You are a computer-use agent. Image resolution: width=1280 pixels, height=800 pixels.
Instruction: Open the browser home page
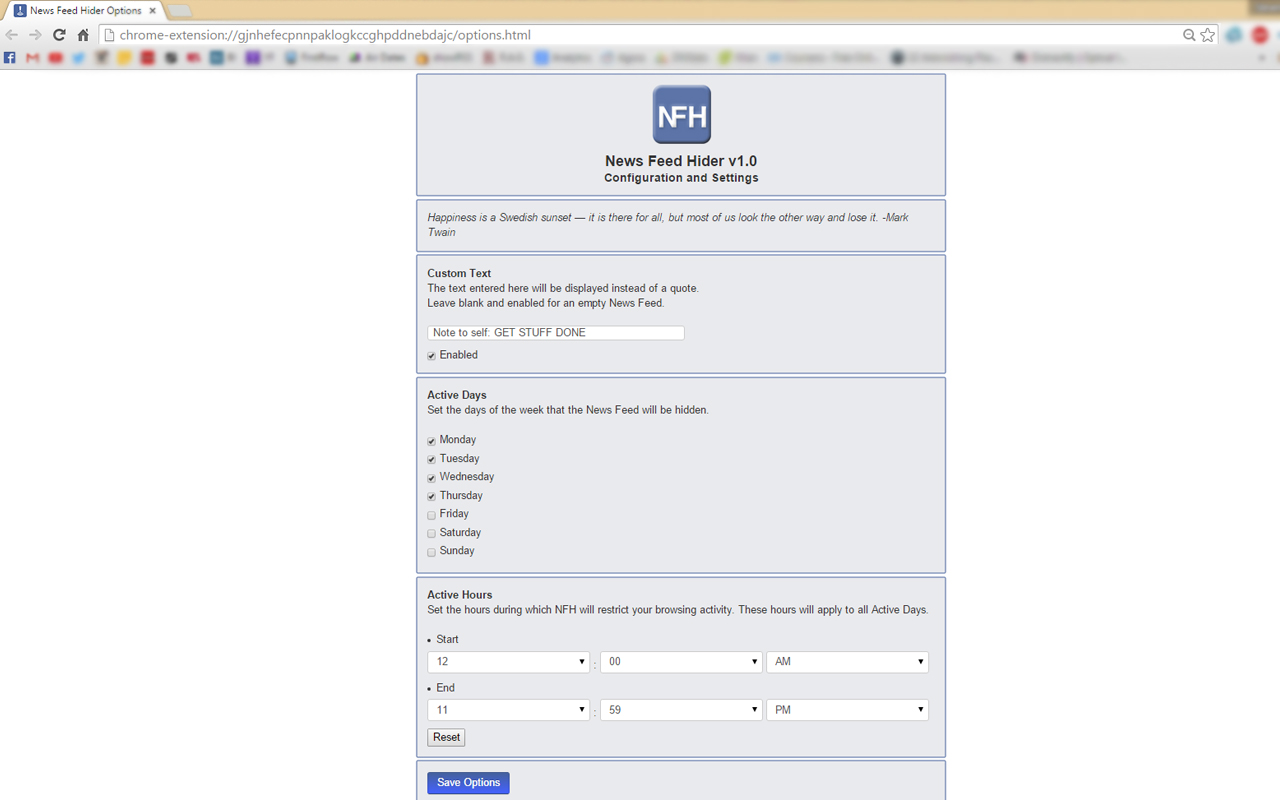(x=82, y=33)
